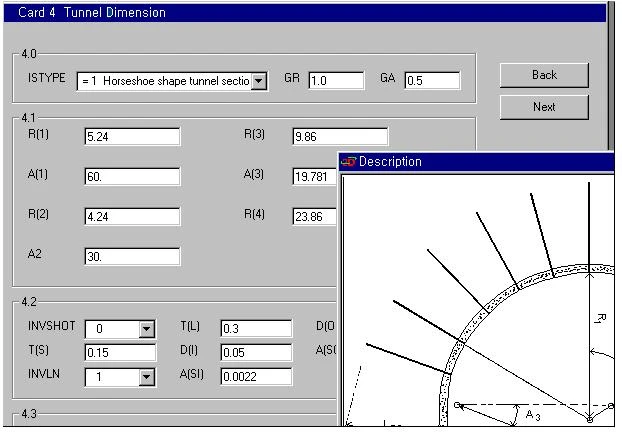The width and height of the screenshot is (622, 433).
Task: Click the A(1) label text
Action: point(38,174)
